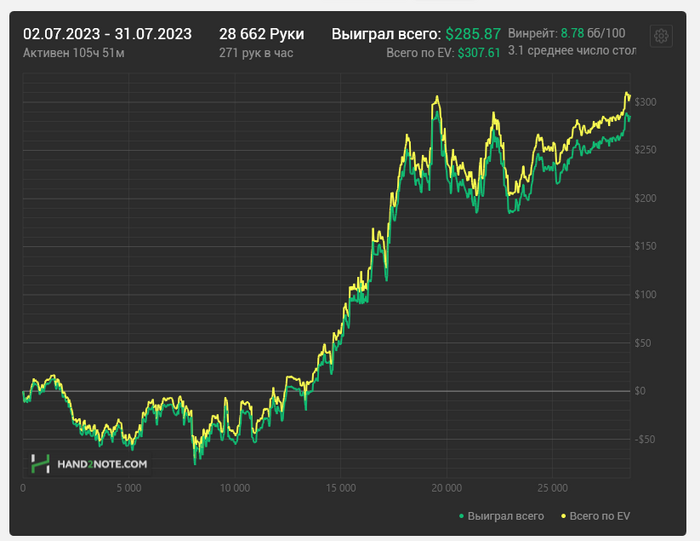Click the 10 000 x-axis label
Viewport: 700px width, 541px height.
[x=235, y=488]
